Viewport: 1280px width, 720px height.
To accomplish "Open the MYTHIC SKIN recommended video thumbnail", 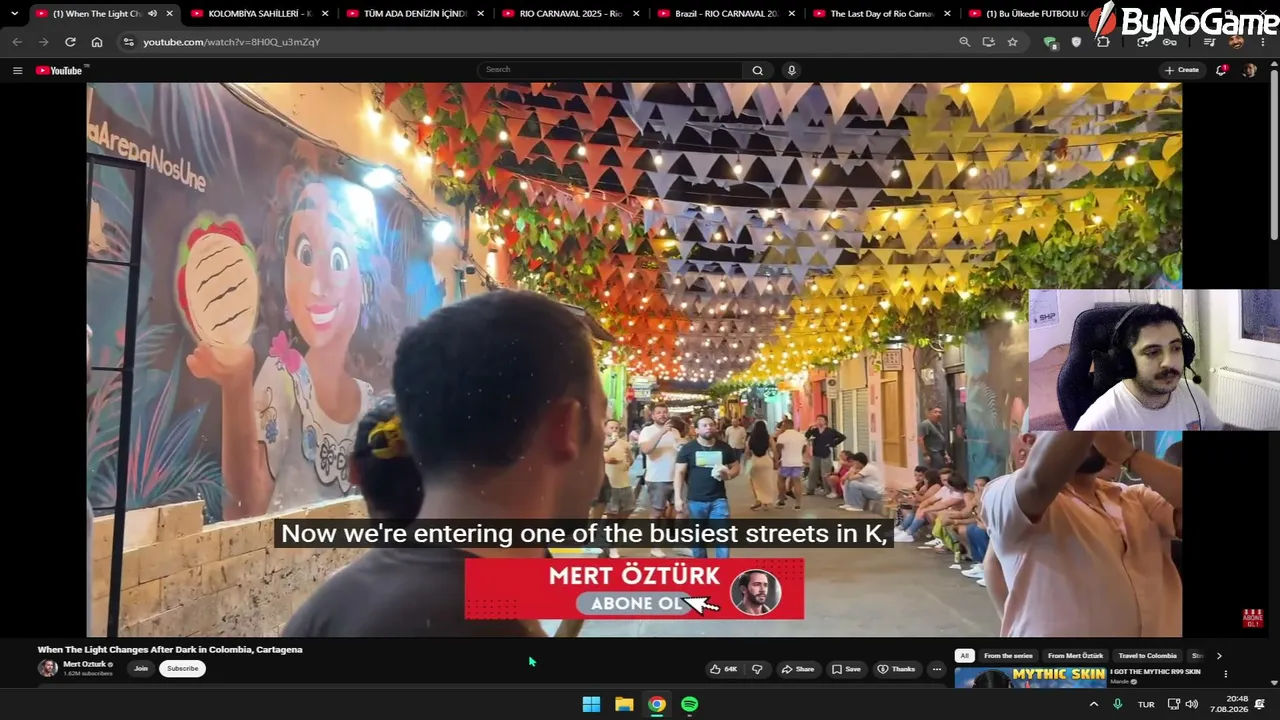I will [1030, 677].
